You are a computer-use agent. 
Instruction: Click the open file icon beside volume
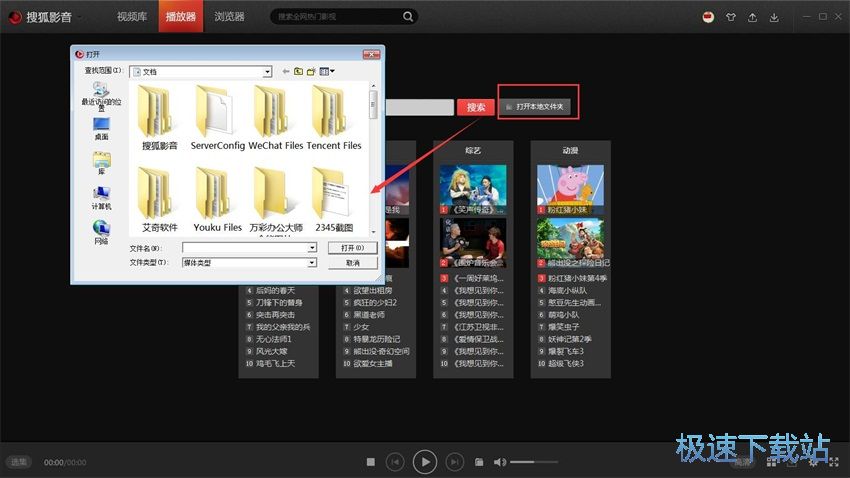[x=479, y=462]
